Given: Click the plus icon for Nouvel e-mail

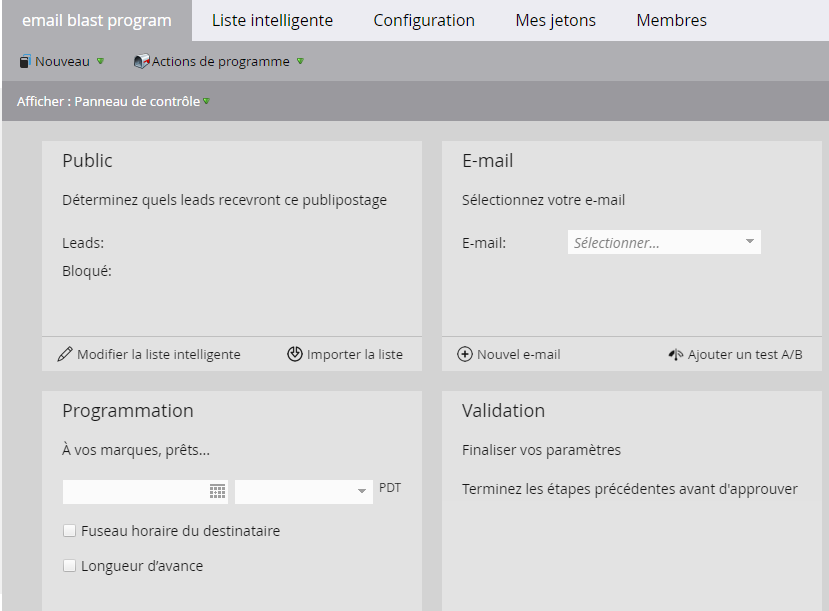Looking at the screenshot, I should coord(465,354).
